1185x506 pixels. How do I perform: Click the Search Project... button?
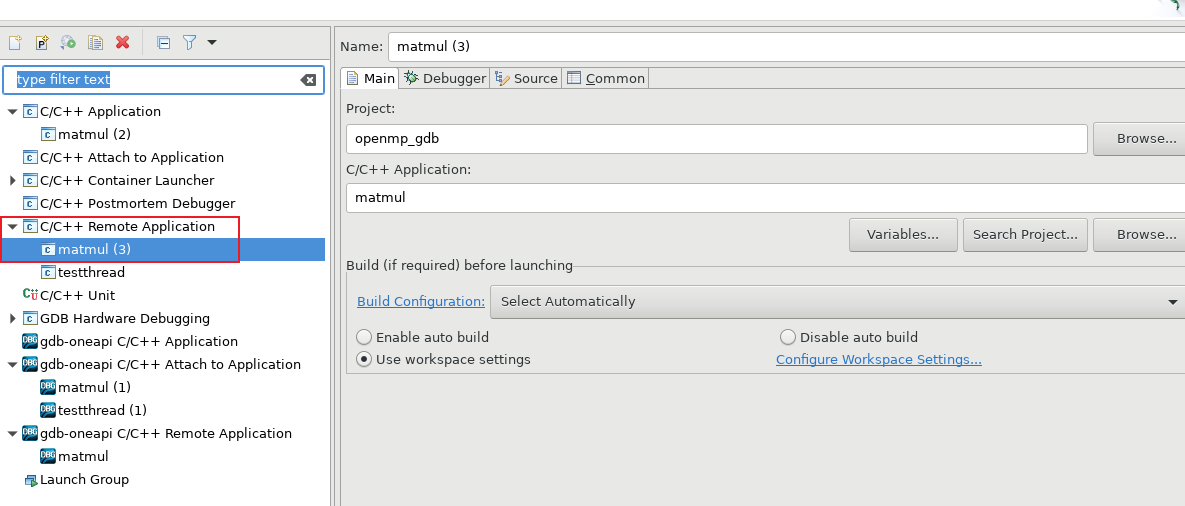coord(1025,234)
